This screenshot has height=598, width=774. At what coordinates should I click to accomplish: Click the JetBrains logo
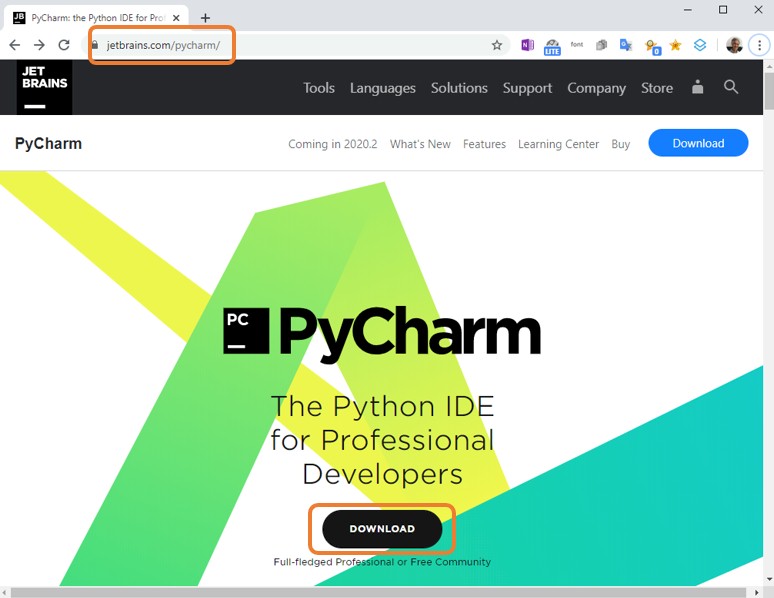click(x=44, y=87)
